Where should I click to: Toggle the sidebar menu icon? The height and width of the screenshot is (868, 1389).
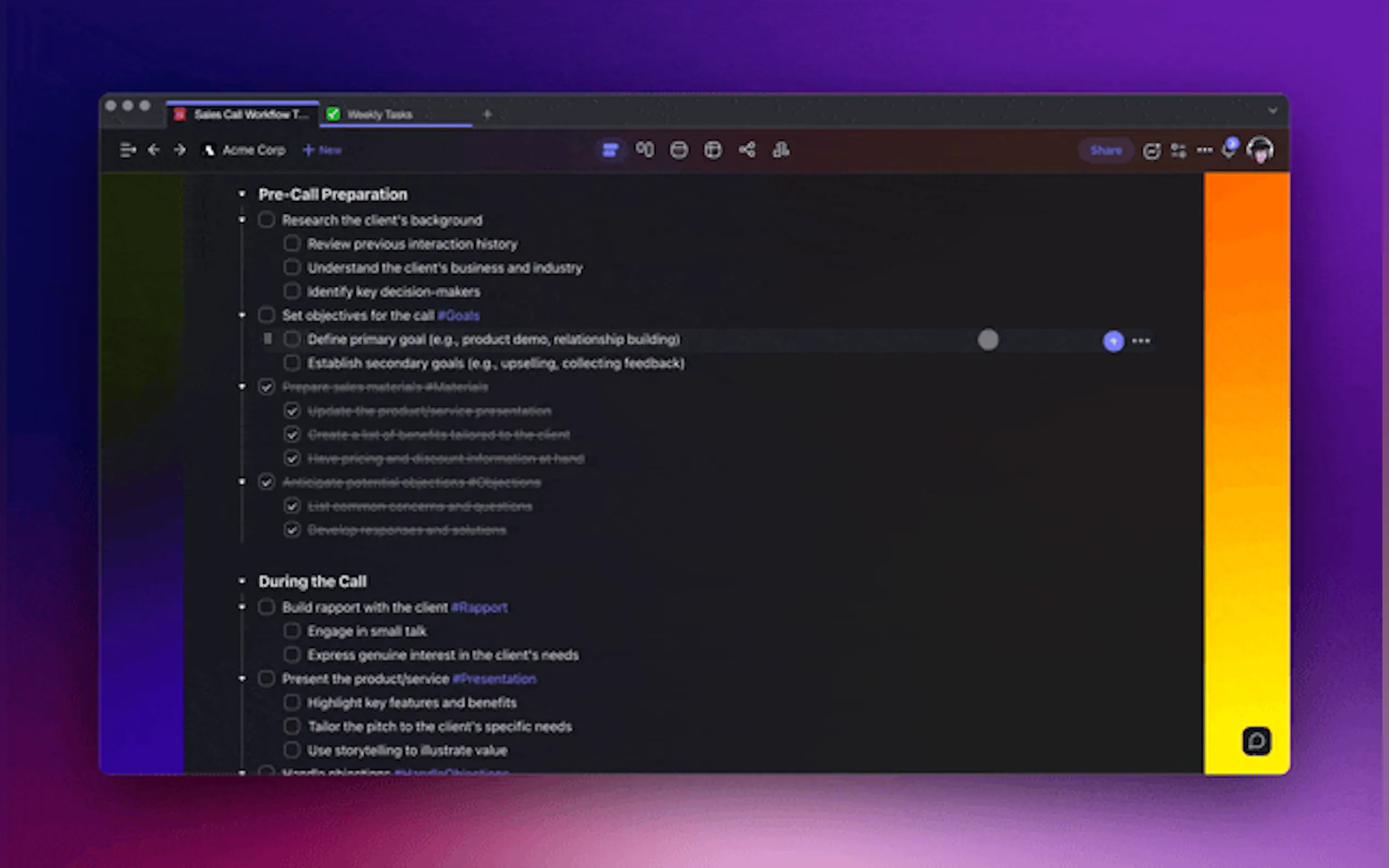127,150
